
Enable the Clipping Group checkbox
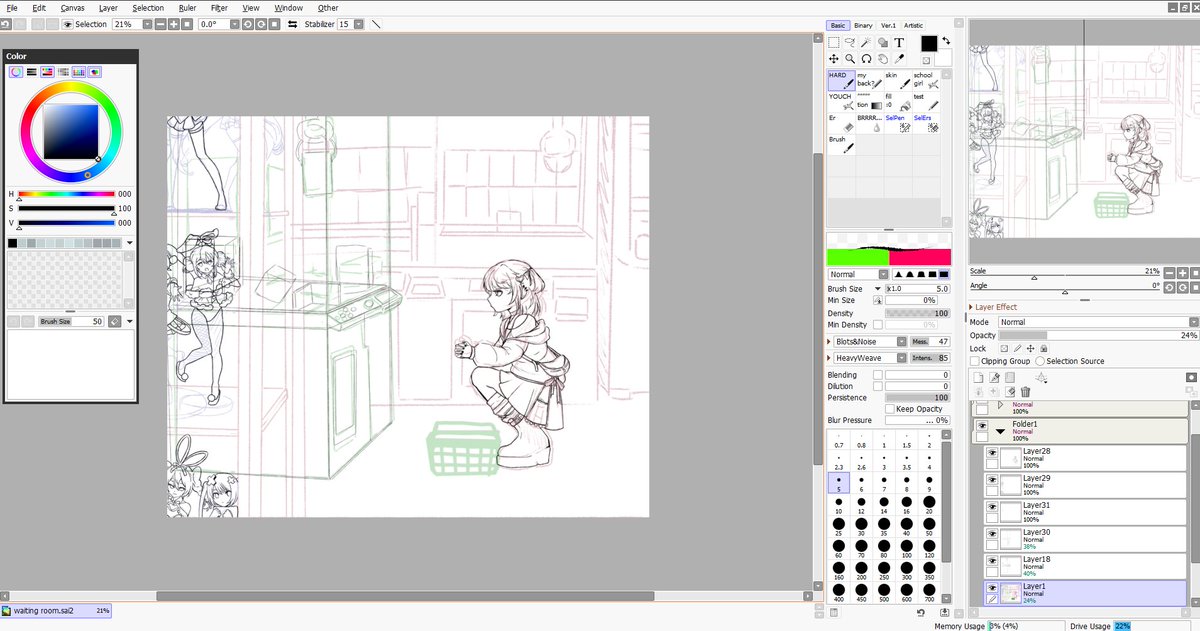point(975,361)
